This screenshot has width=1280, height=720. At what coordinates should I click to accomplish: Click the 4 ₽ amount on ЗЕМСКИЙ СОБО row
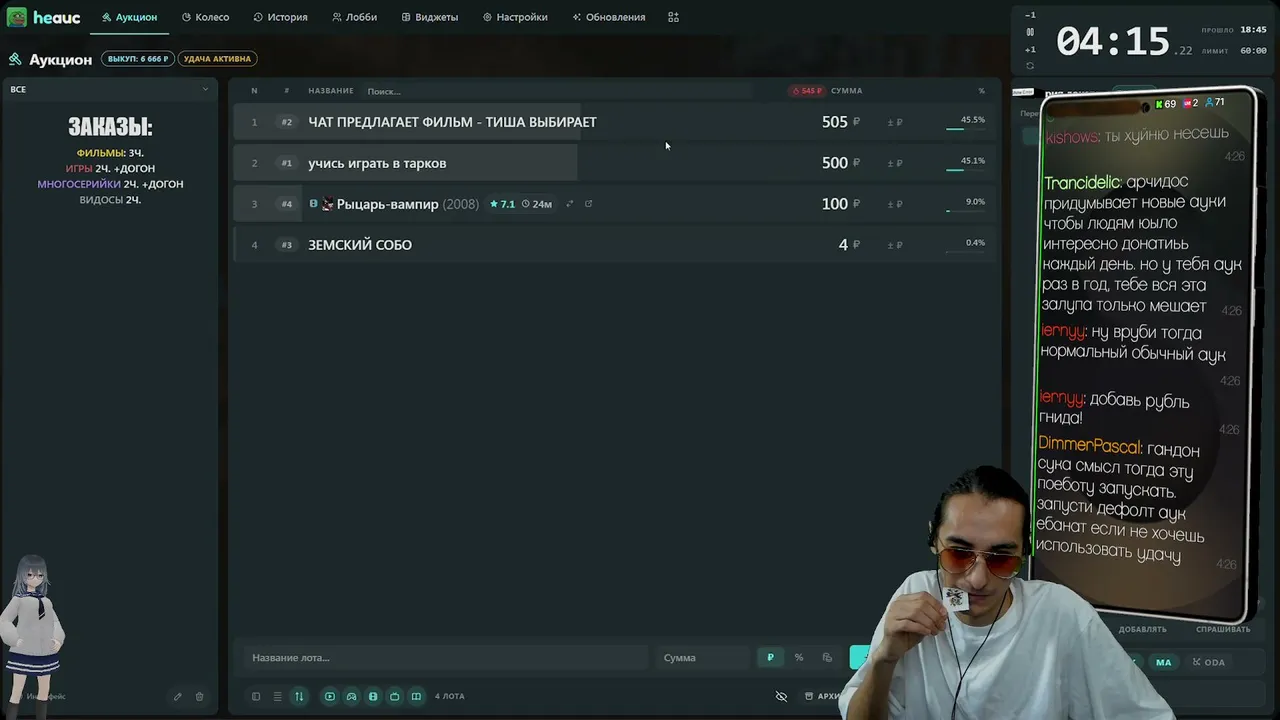849,245
